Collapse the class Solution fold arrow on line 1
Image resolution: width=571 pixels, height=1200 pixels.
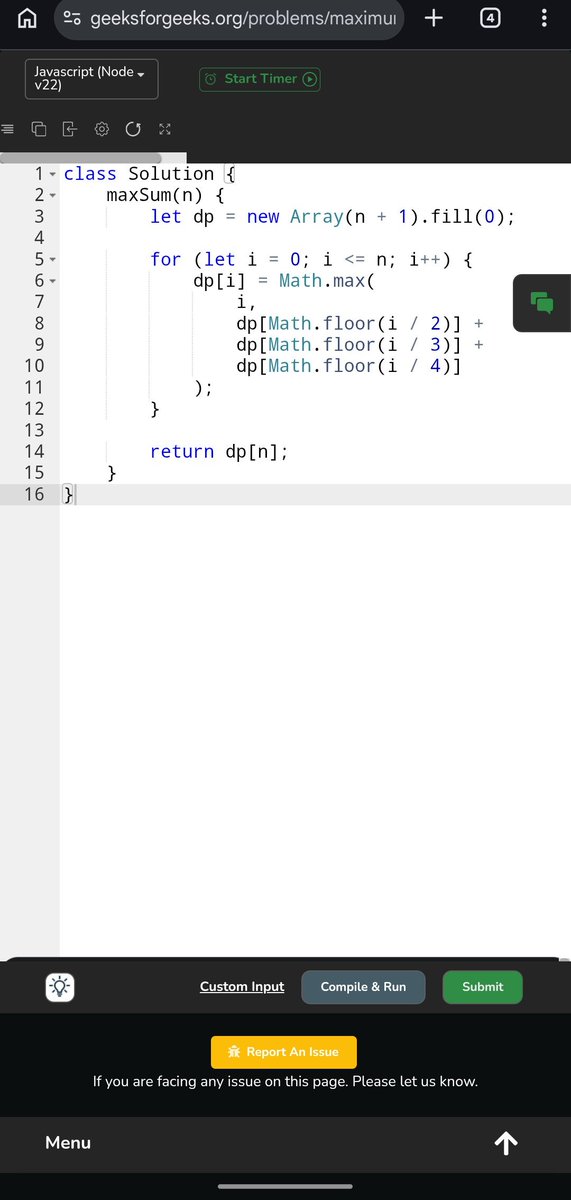(x=52, y=174)
